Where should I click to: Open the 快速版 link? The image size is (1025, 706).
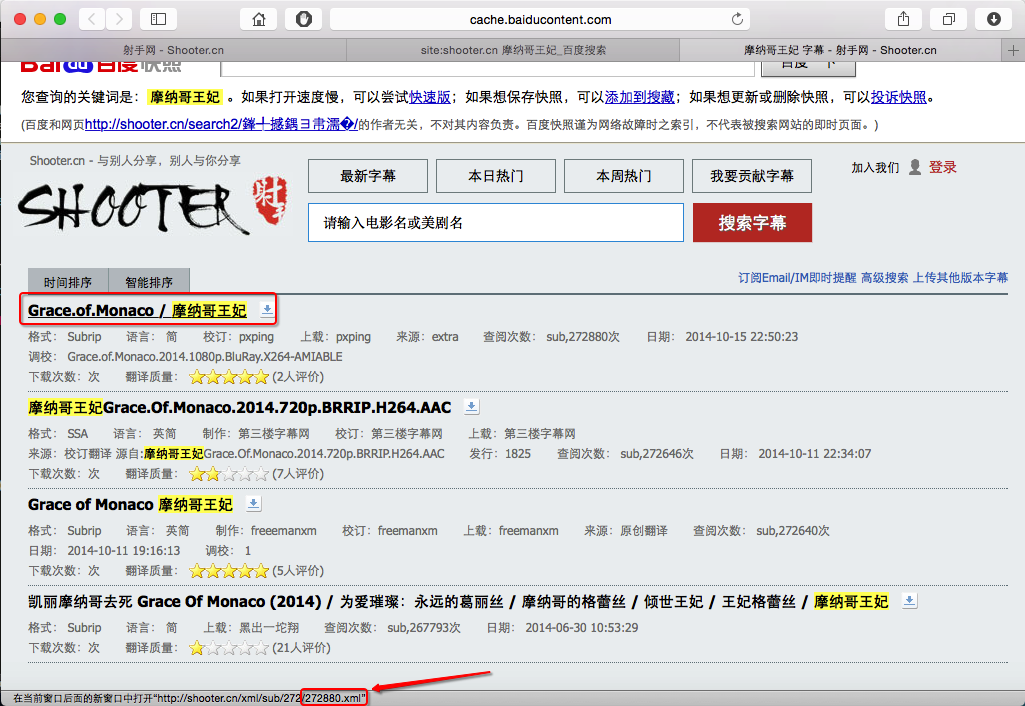429,97
